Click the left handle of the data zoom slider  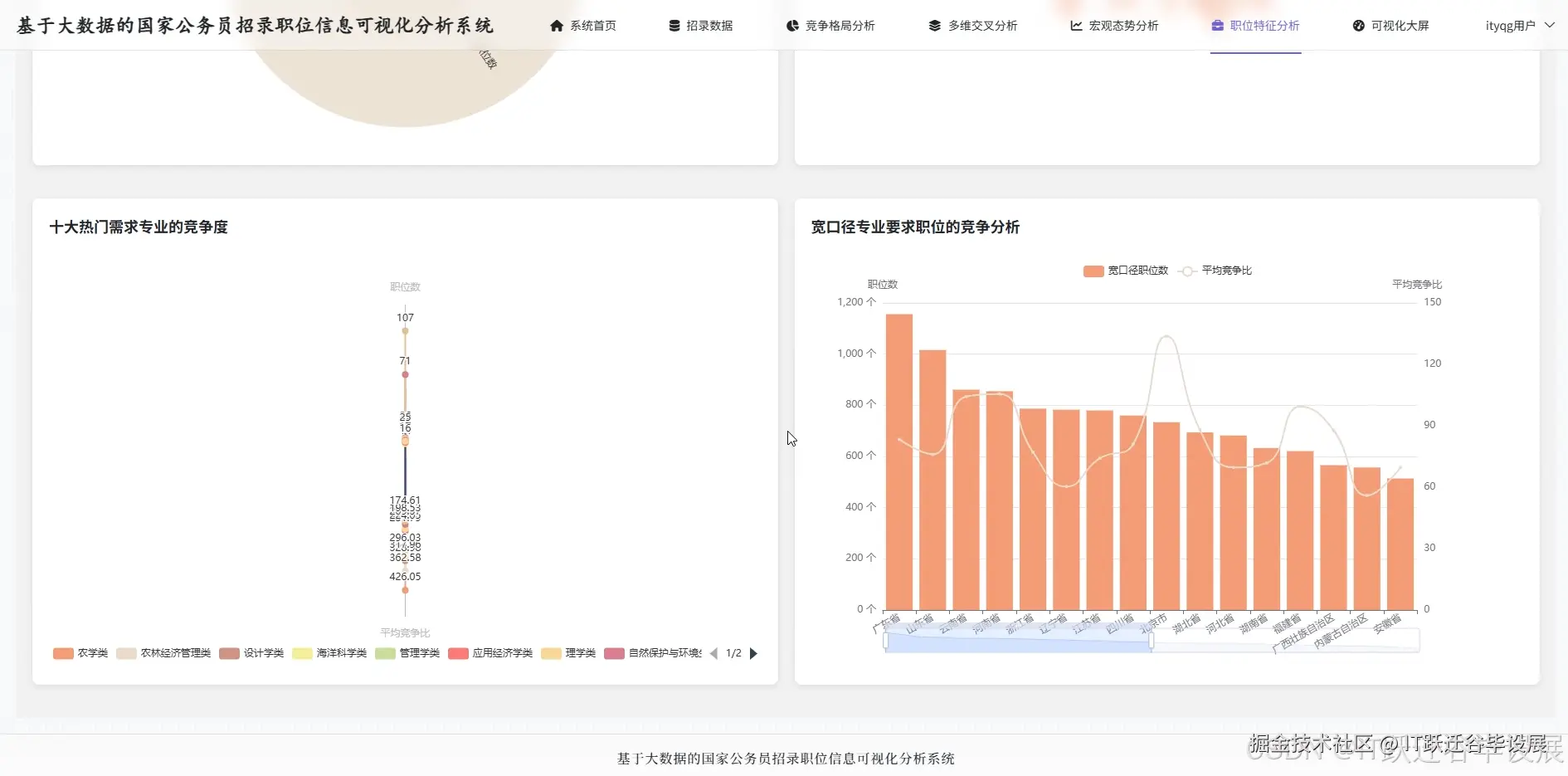click(x=886, y=641)
